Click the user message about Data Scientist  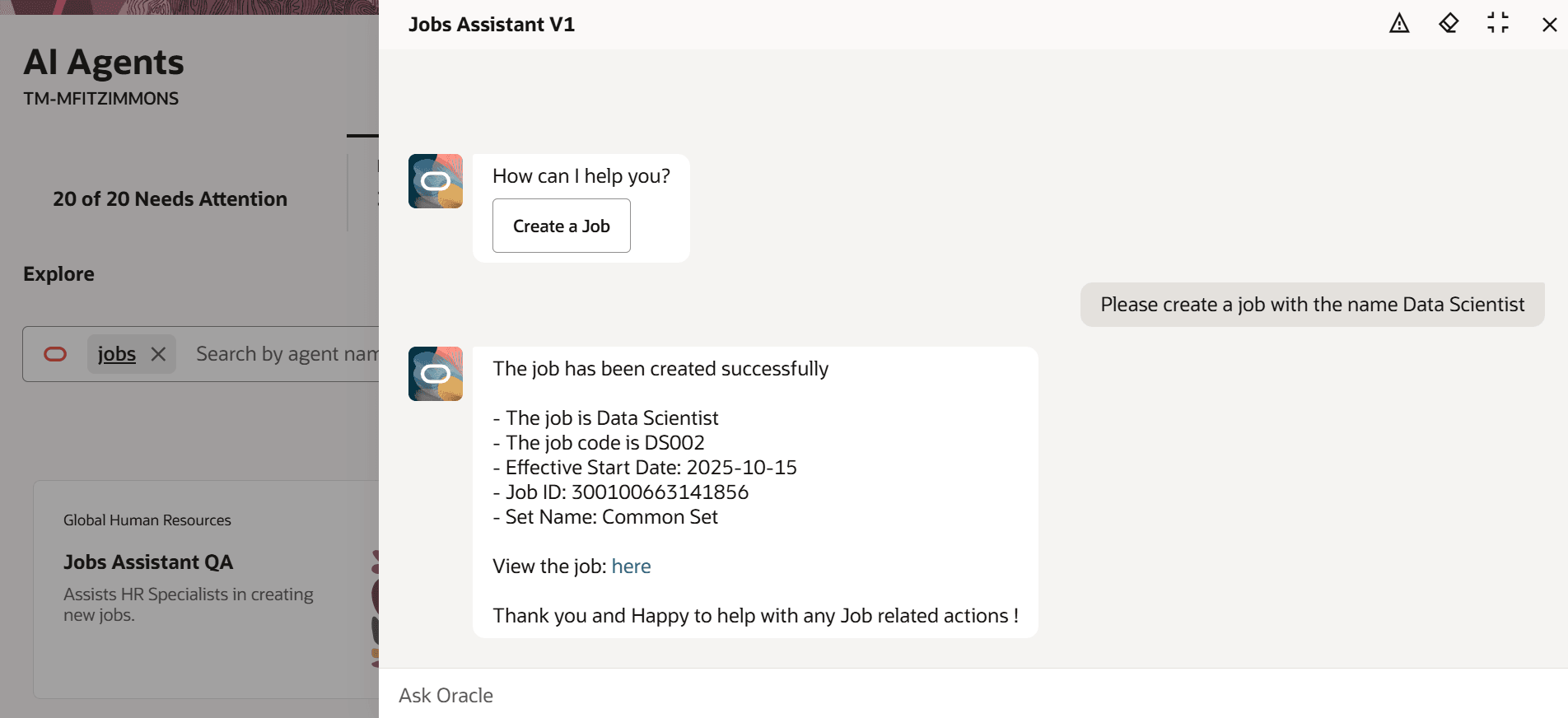click(x=1313, y=305)
